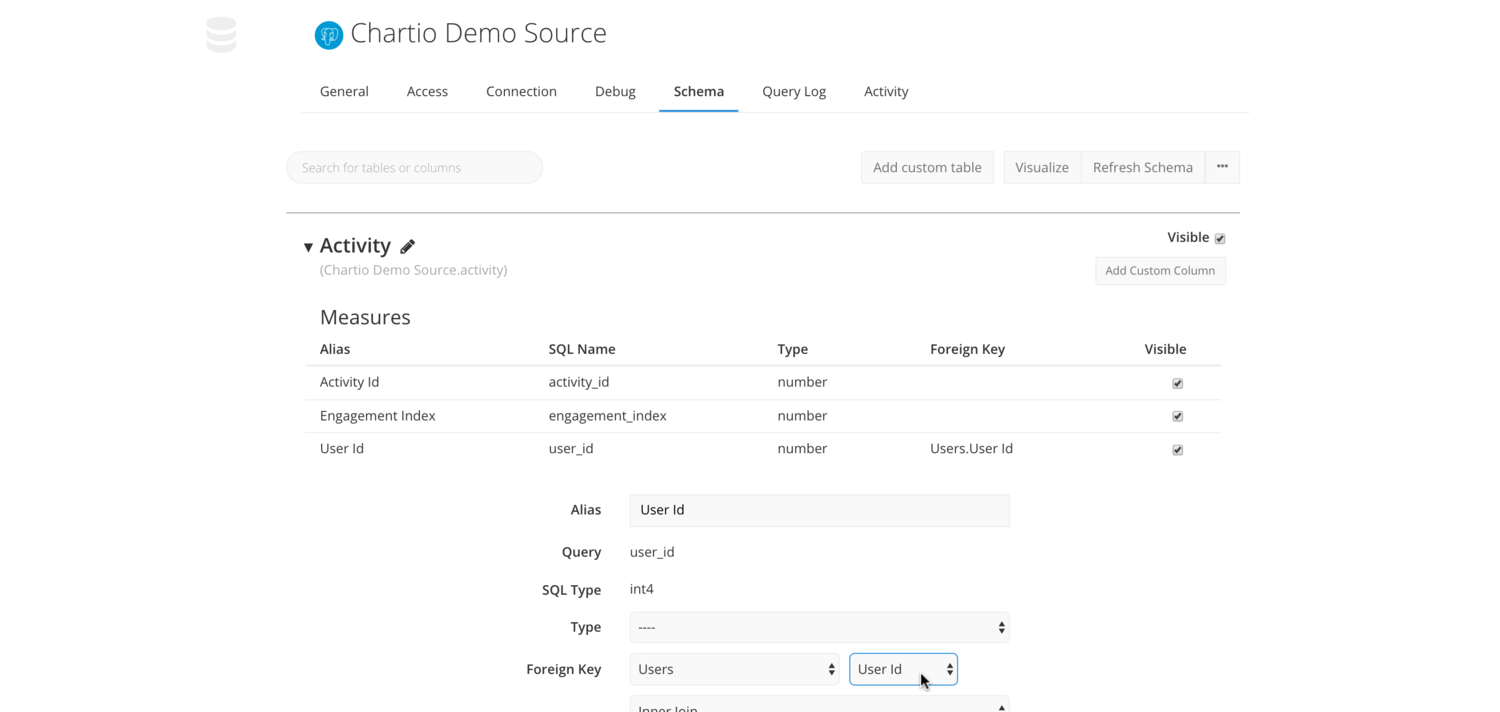Image resolution: width=1500 pixels, height=712 pixels.
Task: Switch to the Connection tab
Action: 521,91
